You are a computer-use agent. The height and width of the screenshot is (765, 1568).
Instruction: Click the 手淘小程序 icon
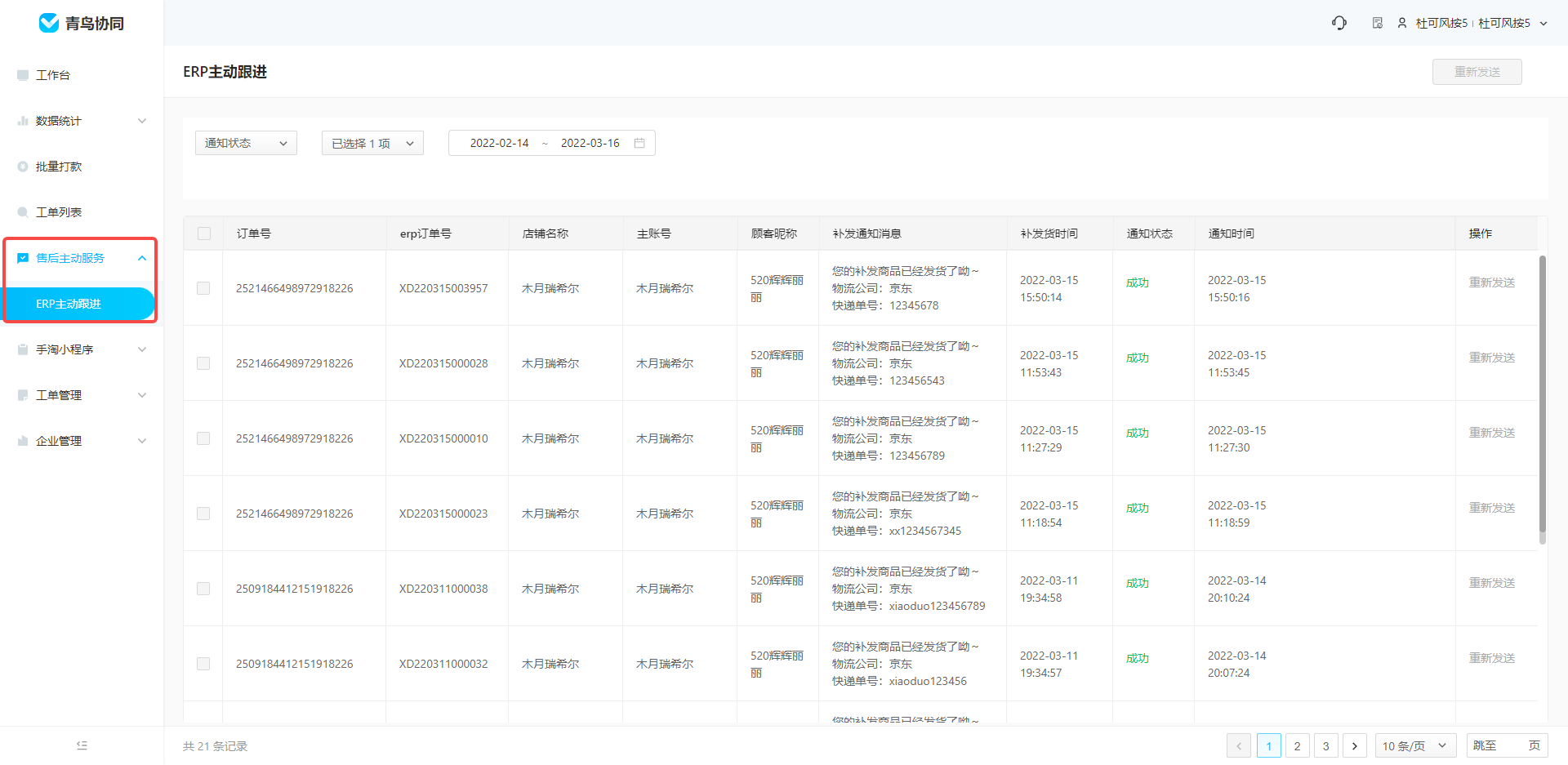click(23, 349)
